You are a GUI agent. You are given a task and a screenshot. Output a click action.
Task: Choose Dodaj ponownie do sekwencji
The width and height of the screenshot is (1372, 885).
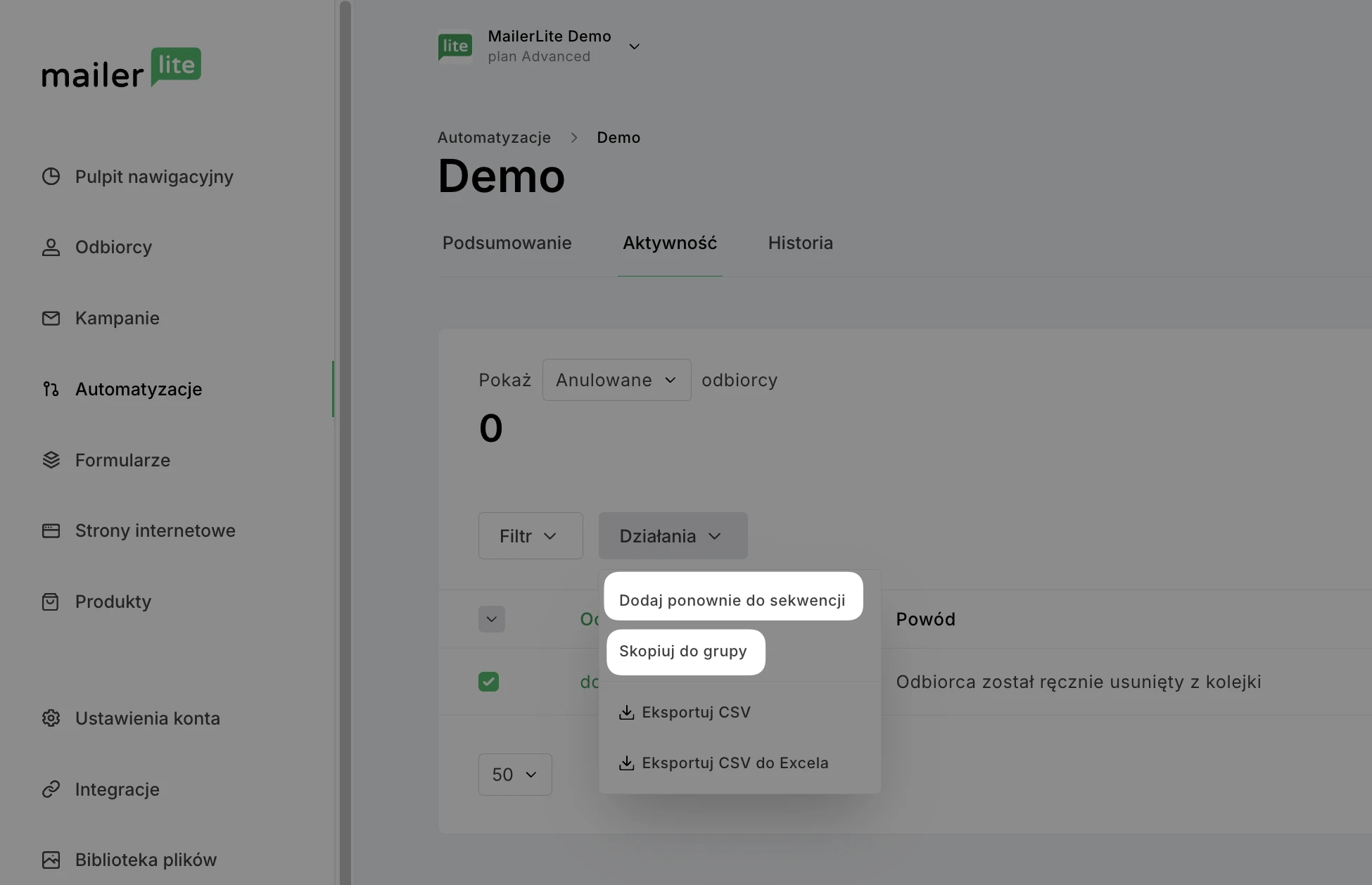[x=732, y=600]
